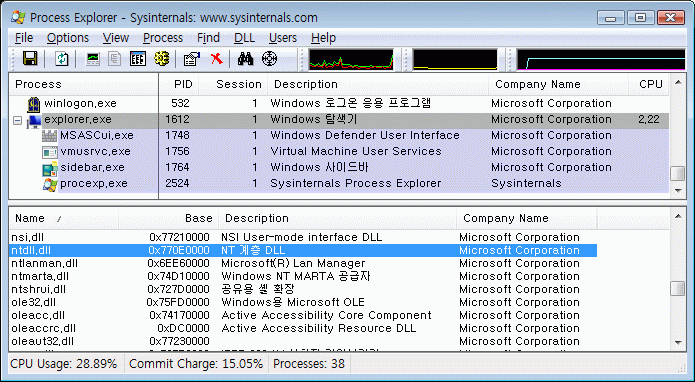The image size is (695, 382).
Task: Click the sidebar.exe process icon
Action: 50,168
